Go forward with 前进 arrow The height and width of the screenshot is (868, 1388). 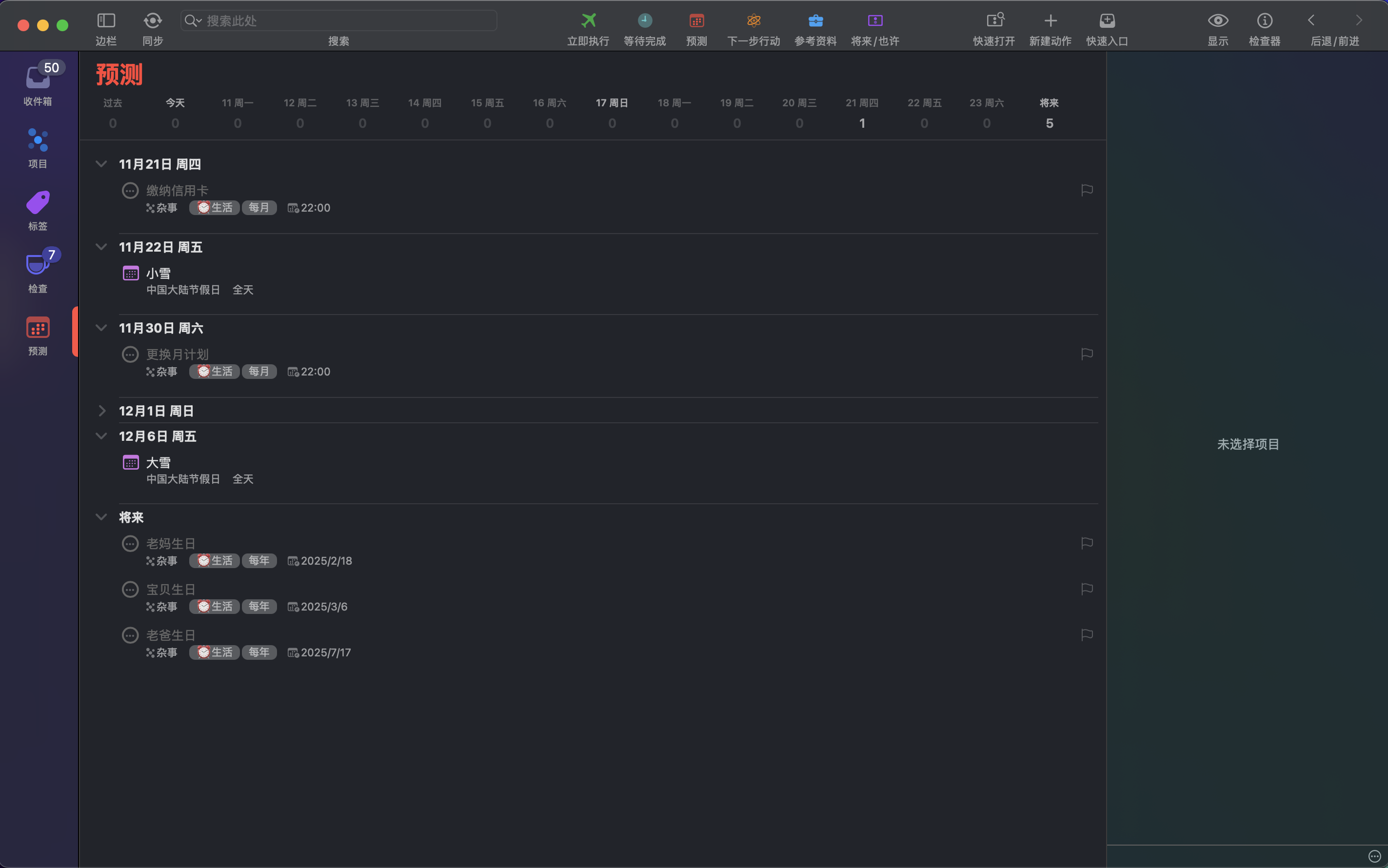pos(1359,20)
